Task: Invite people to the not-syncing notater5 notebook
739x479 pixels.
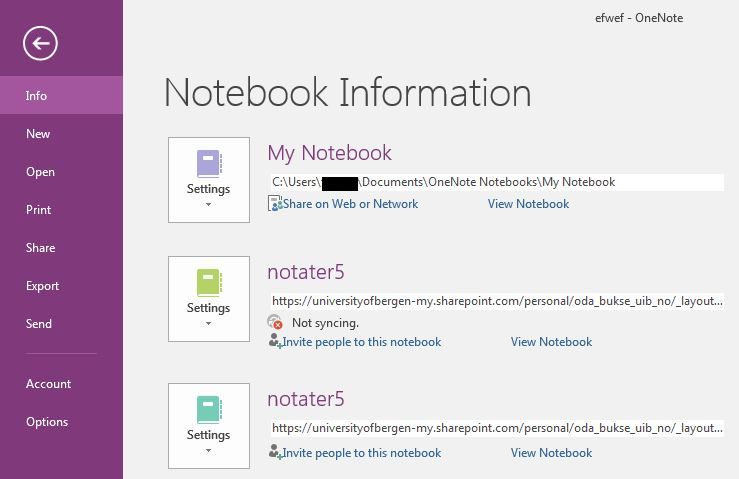Action: [x=361, y=342]
